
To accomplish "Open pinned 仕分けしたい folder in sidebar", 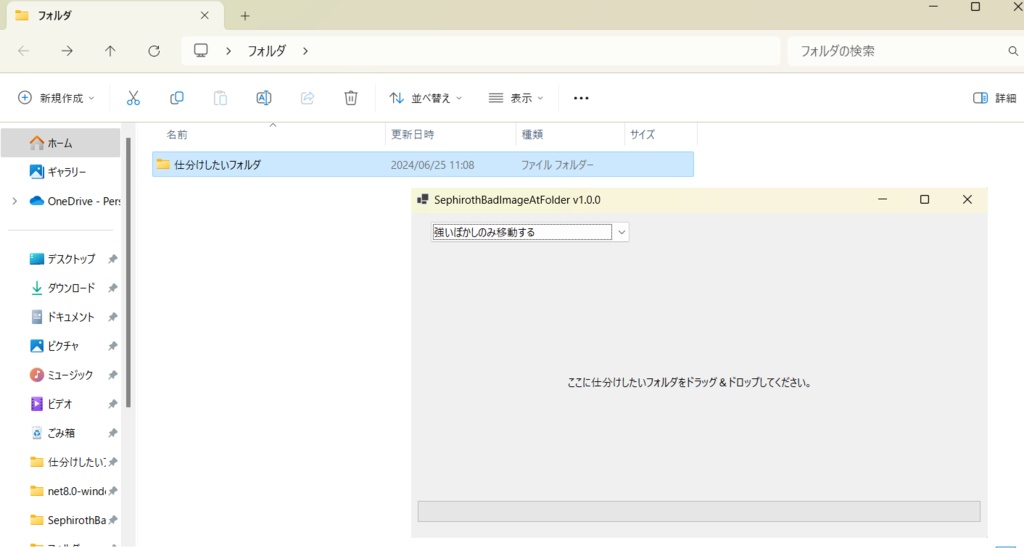I will coord(69,462).
